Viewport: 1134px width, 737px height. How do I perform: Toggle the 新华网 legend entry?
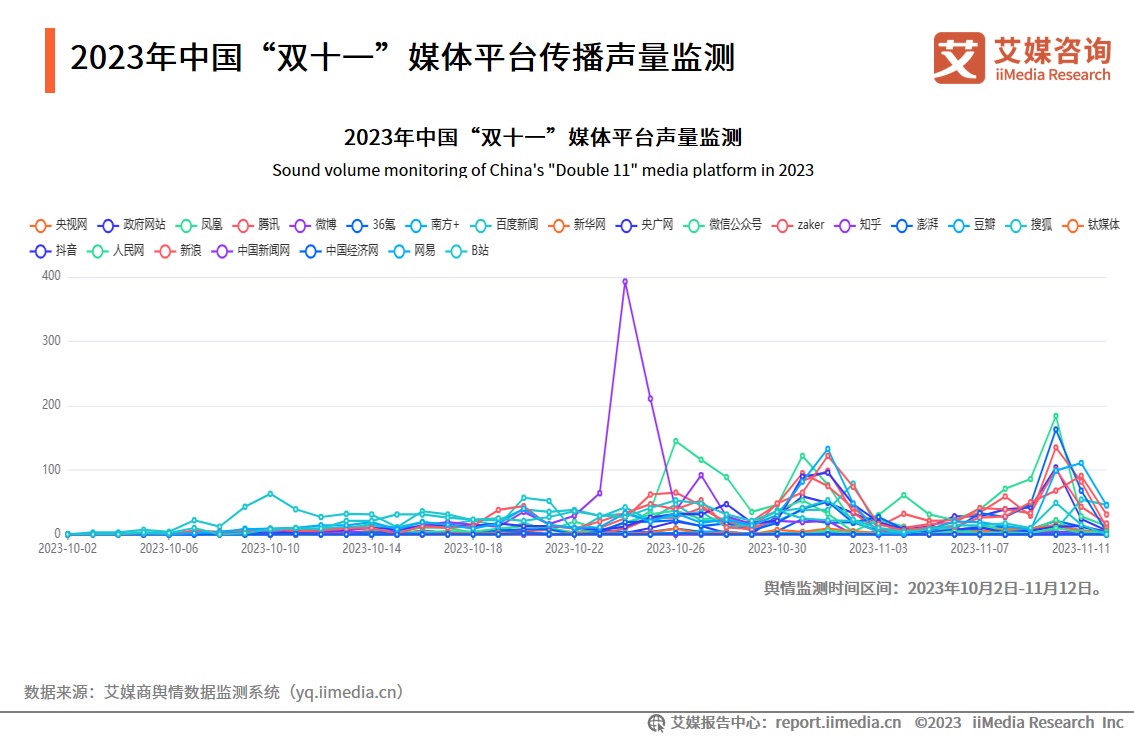click(x=577, y=225)
